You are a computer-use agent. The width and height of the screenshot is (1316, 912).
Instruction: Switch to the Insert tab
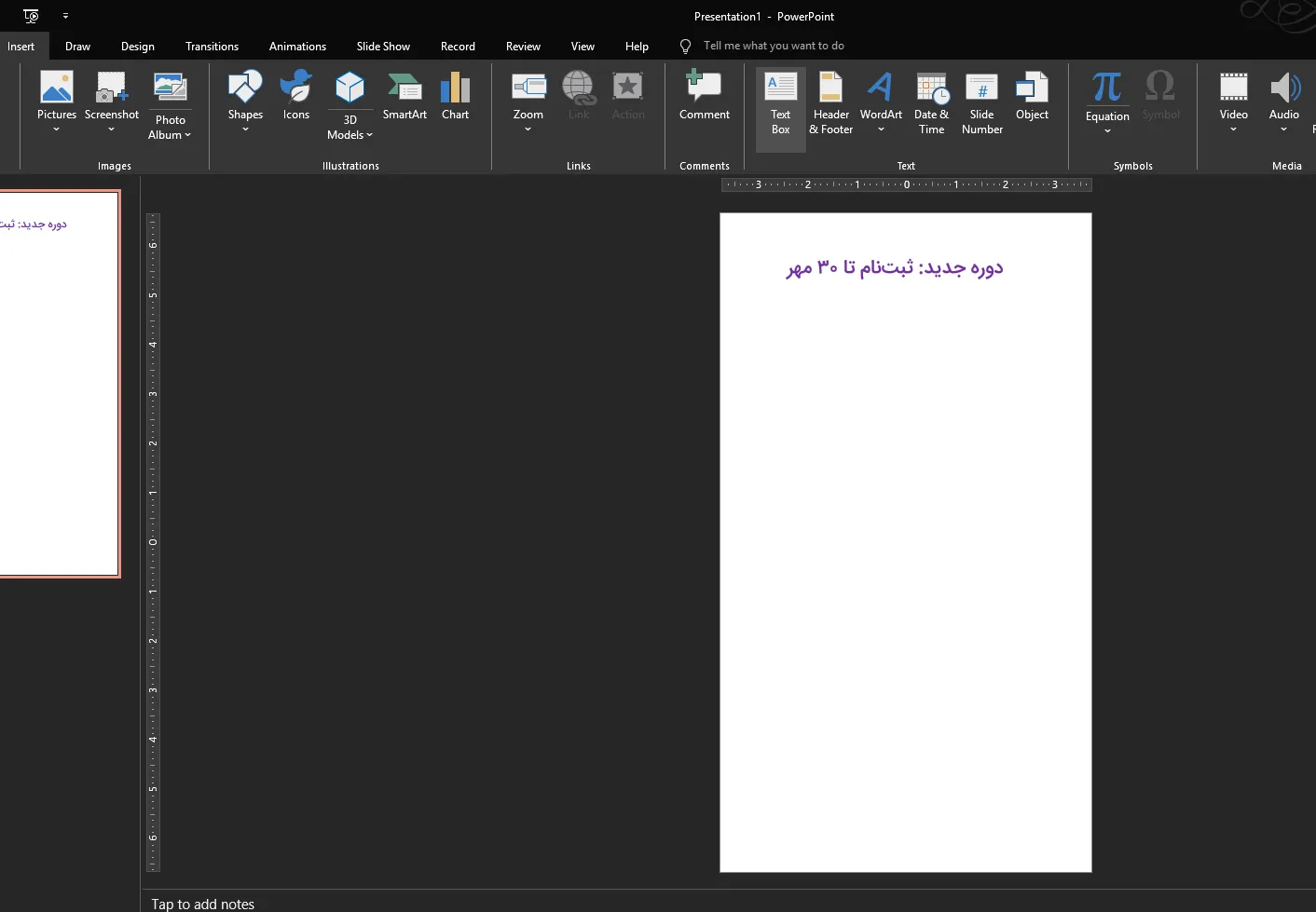coord(21,47)
